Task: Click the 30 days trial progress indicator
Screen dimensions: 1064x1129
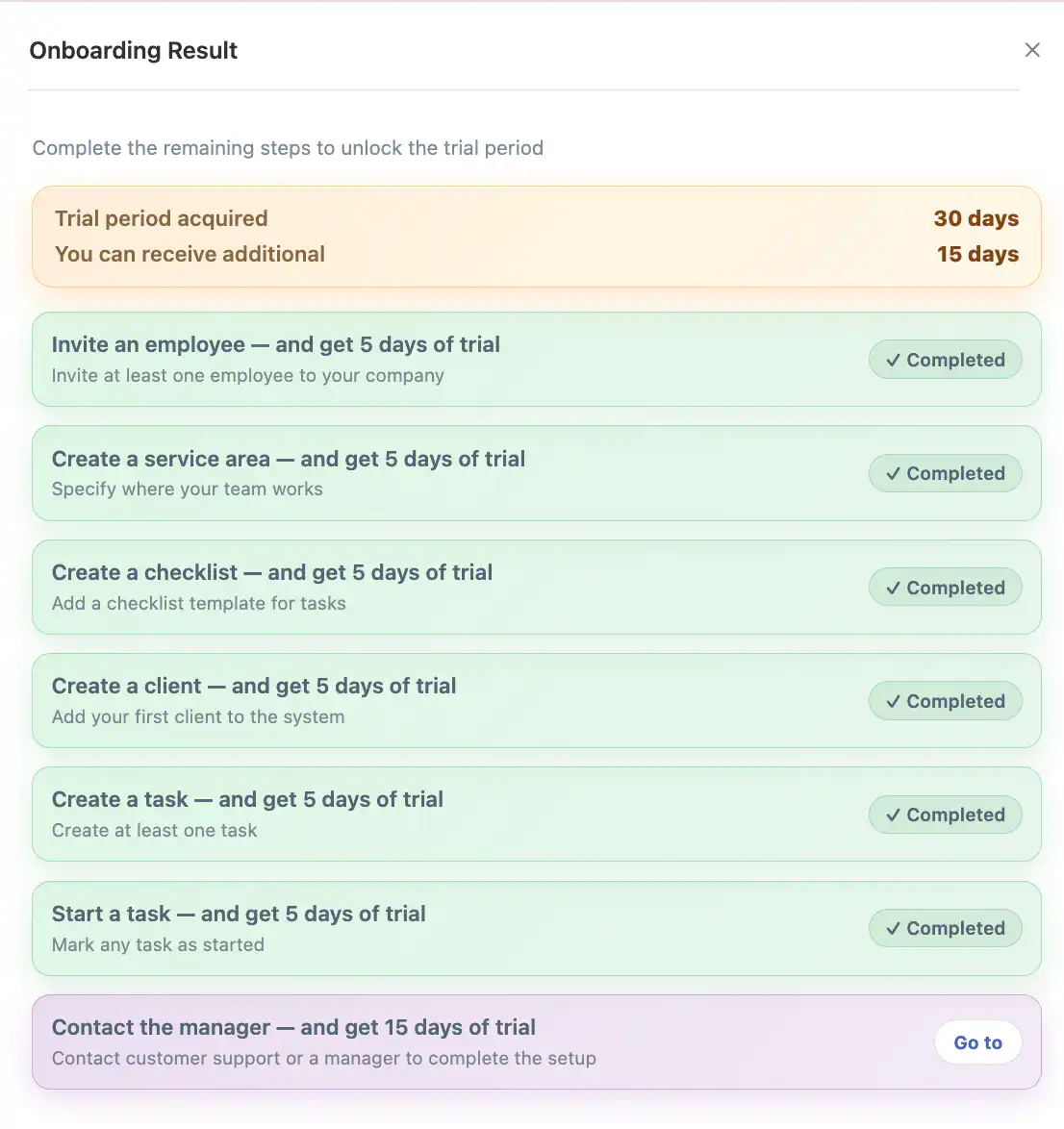Action: click(x=976, y=218)
